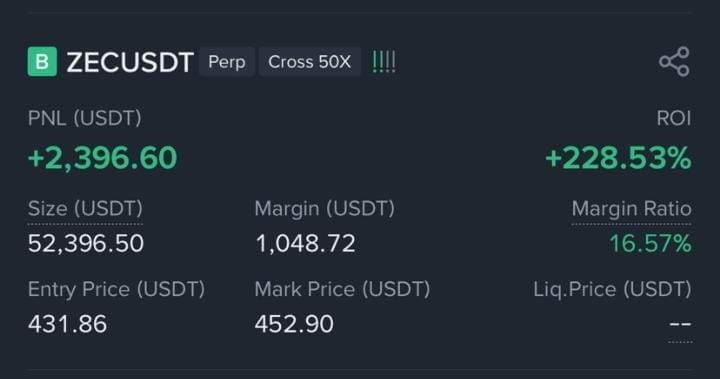
Task: Click the PNL value +2,396.60
Action: (102, 158)
